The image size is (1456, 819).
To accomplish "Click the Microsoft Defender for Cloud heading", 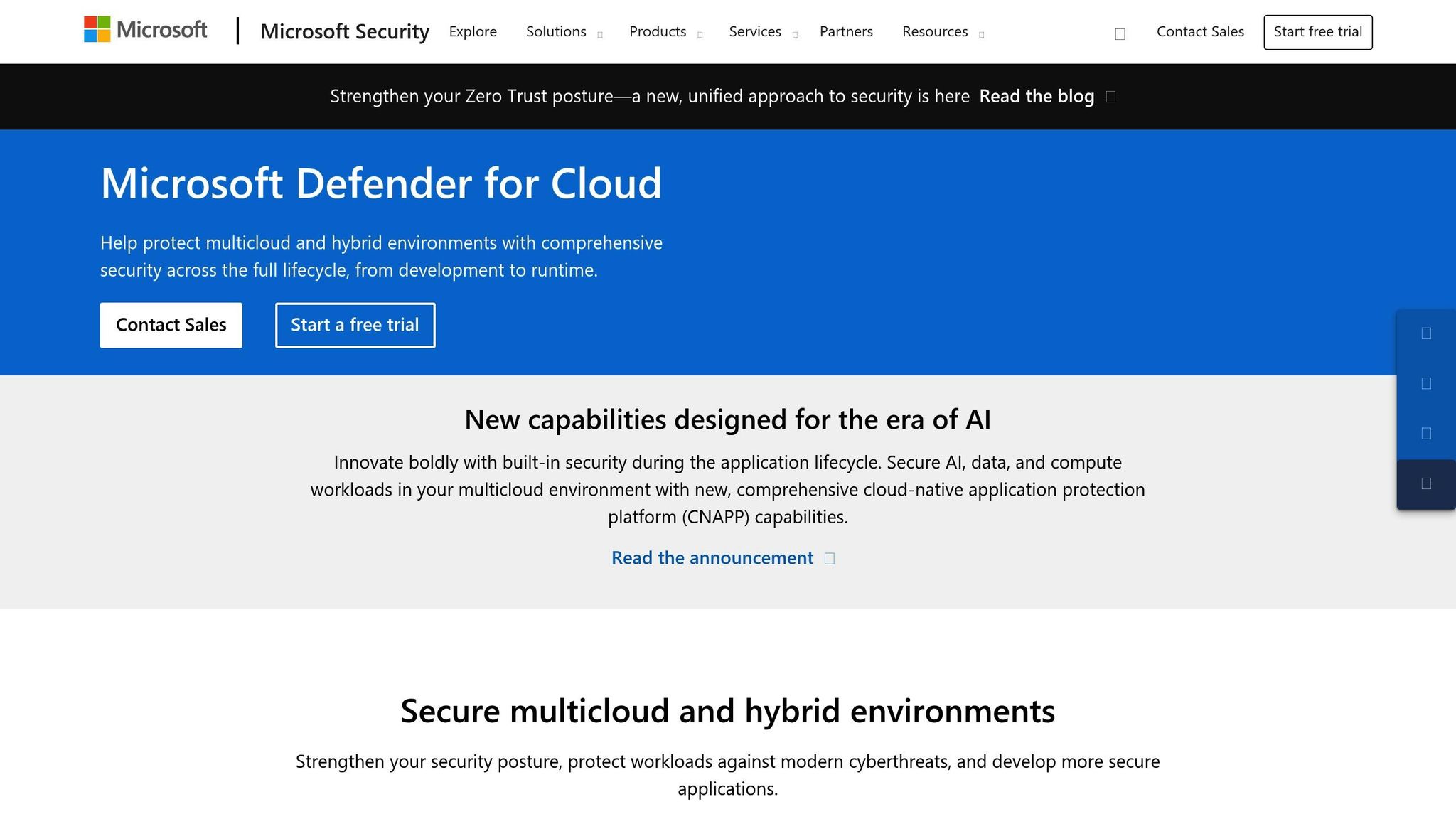I will point(381,183).
